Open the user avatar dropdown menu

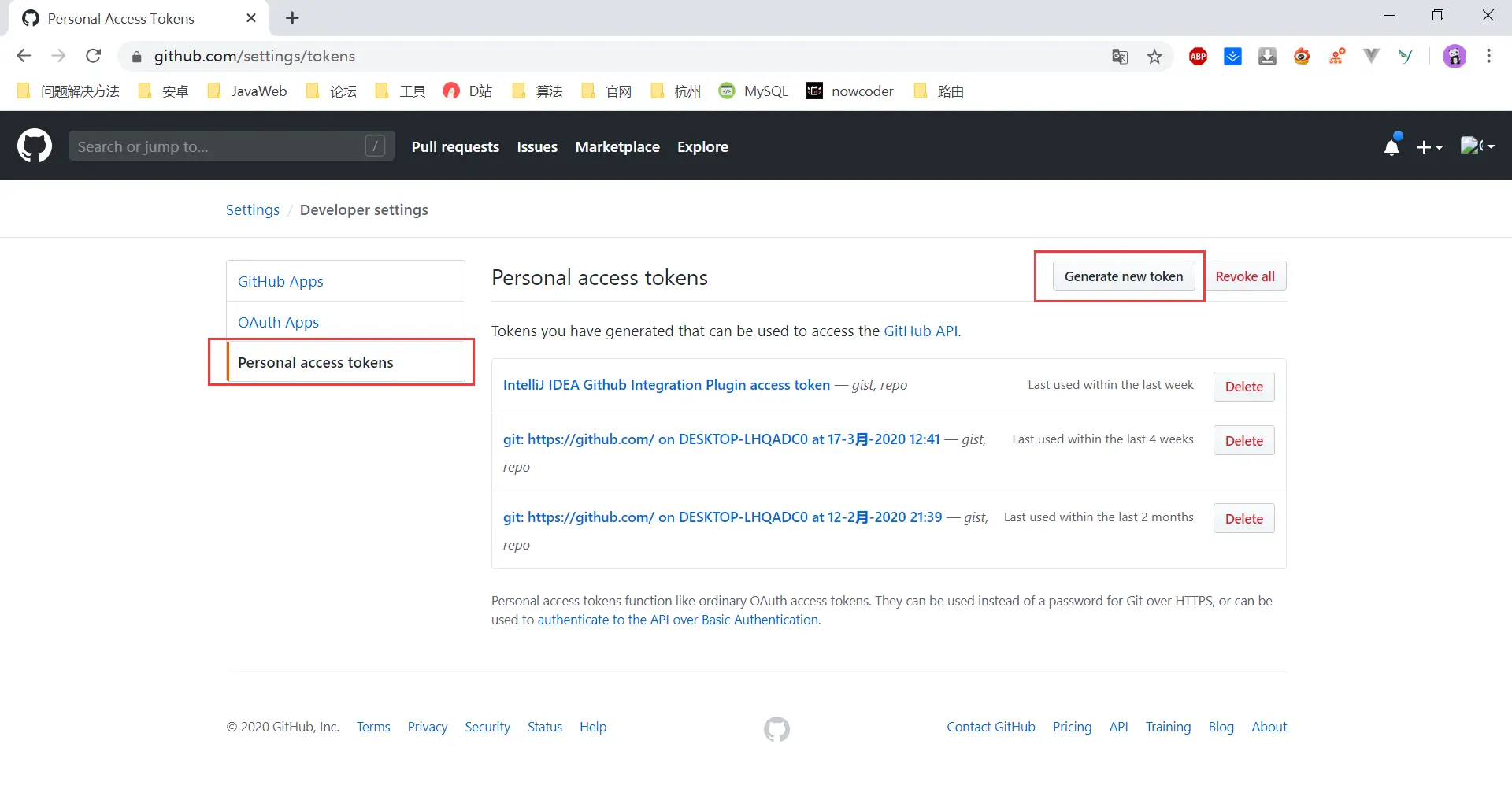tap(1477, 146)
